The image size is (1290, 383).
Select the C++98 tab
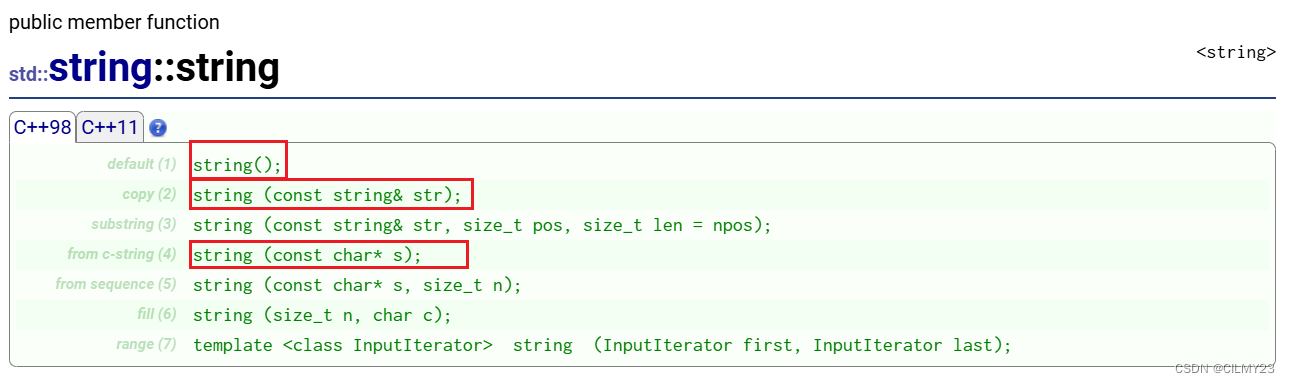[x=43, y=127]
